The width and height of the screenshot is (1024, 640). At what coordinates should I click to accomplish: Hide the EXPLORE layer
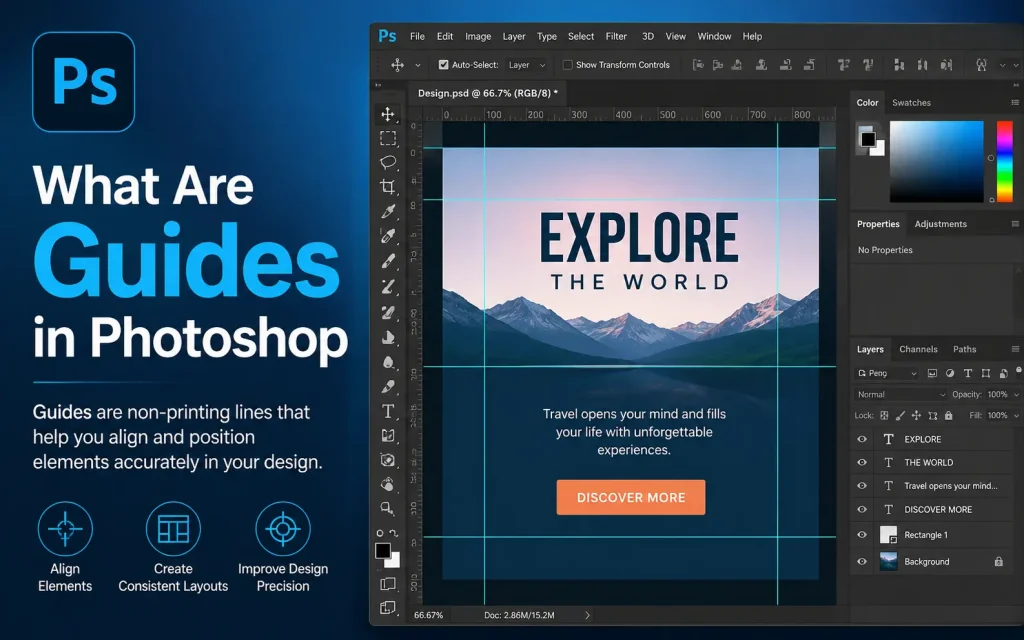pyautogui.click(x=862, y=439)
